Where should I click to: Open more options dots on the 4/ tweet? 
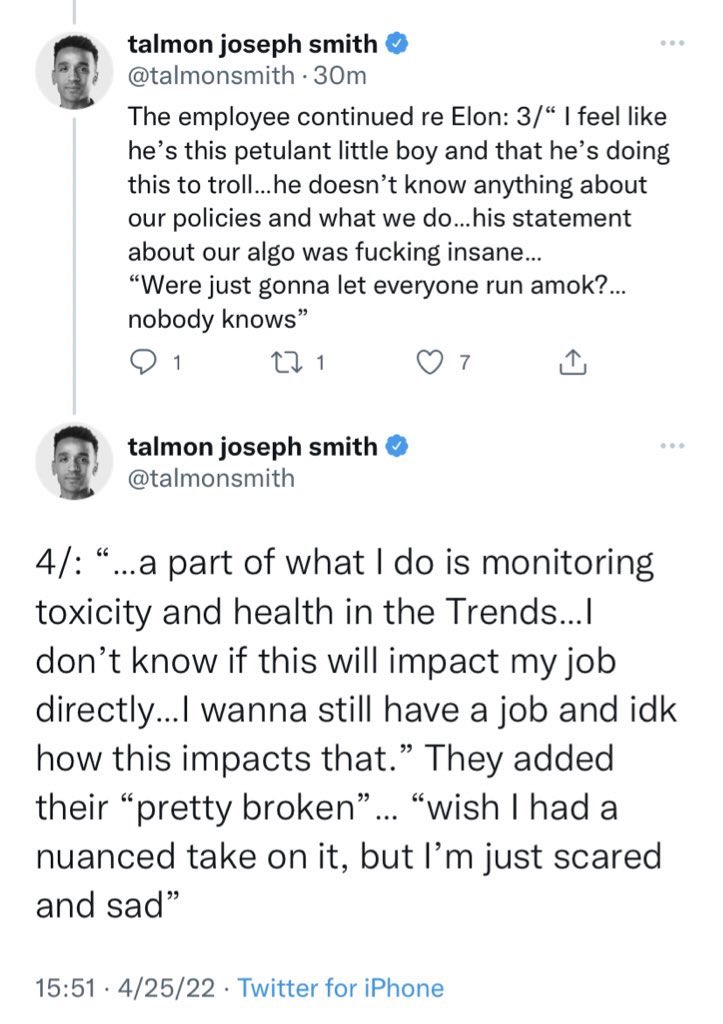(672, 446)
